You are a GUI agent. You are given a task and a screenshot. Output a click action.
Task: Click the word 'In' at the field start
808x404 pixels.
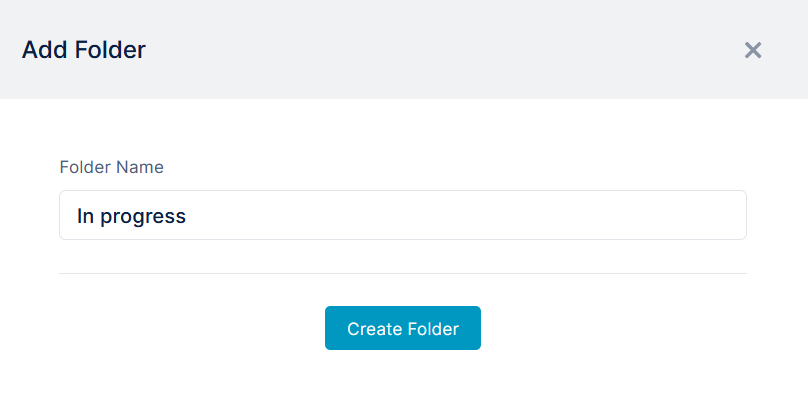point(86,215)
